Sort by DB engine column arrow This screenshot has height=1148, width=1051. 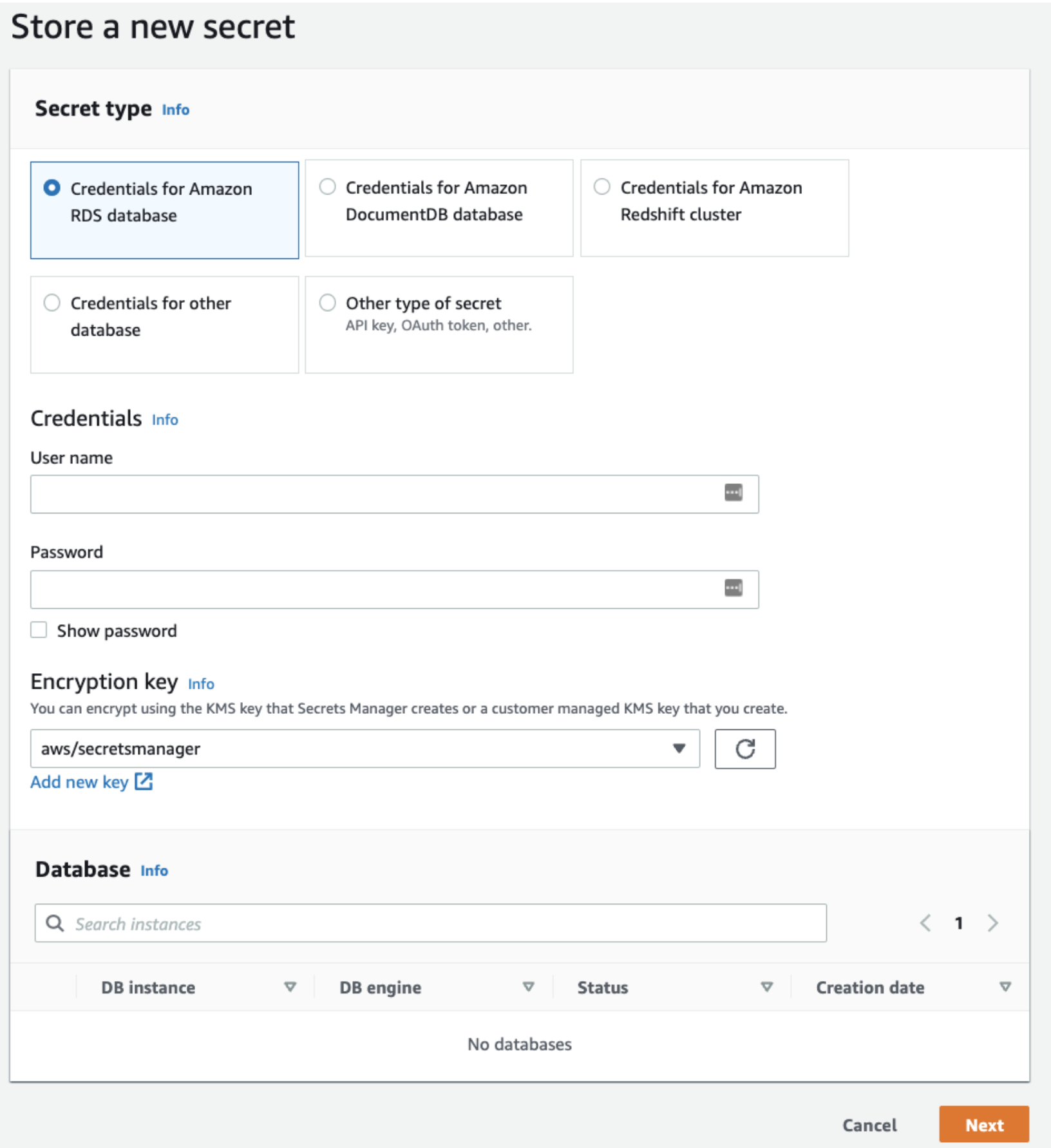pos(529,987)
